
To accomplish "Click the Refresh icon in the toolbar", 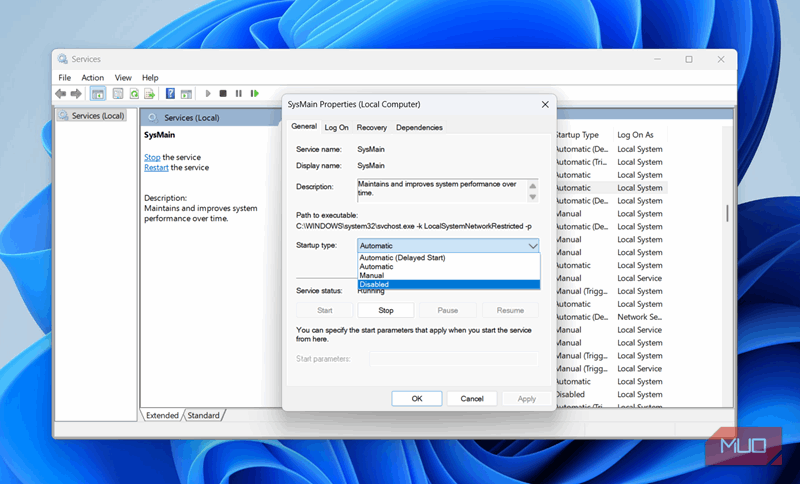I will [133, 93].
